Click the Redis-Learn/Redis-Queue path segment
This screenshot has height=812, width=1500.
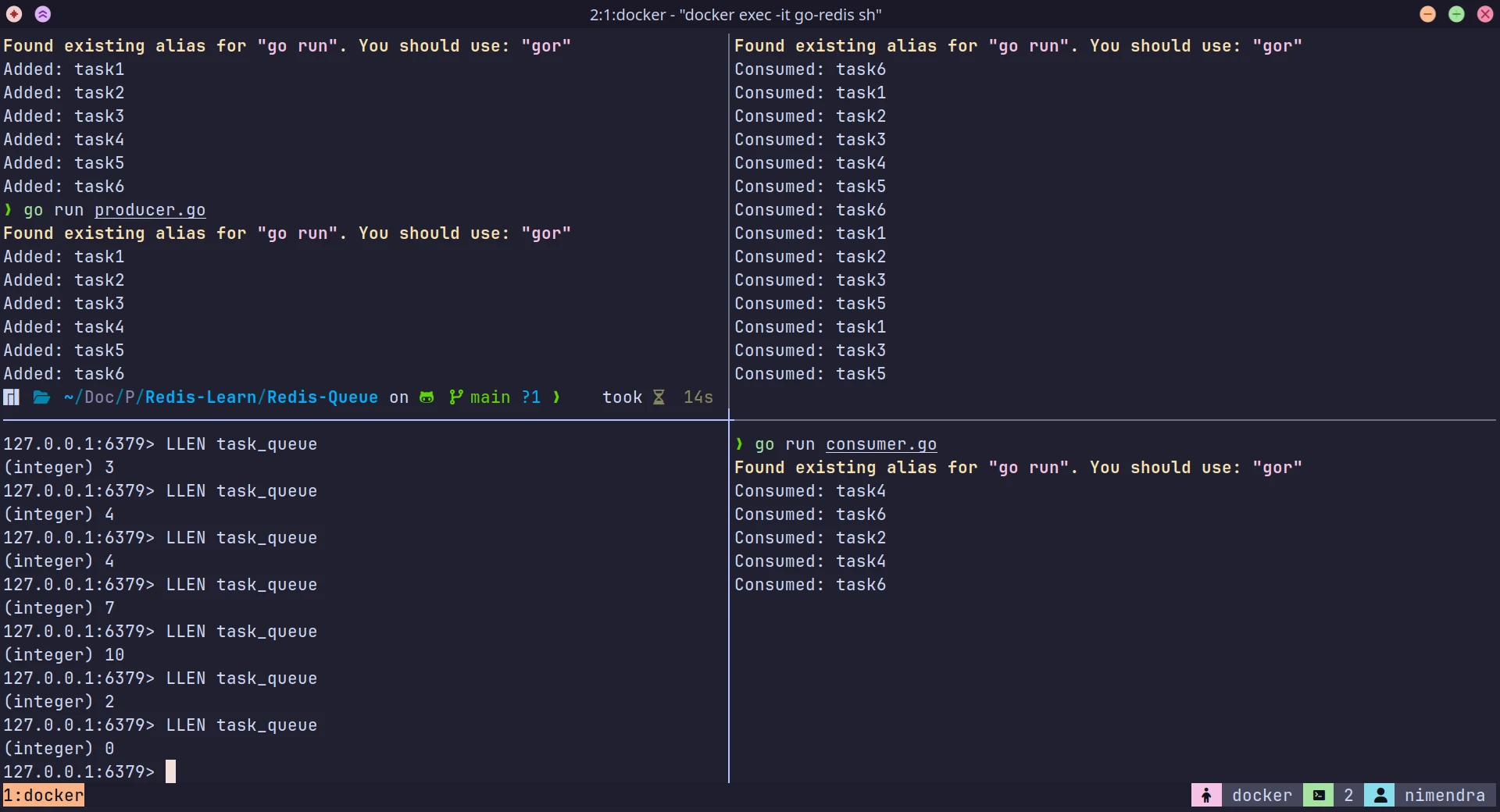click(262, 397)
